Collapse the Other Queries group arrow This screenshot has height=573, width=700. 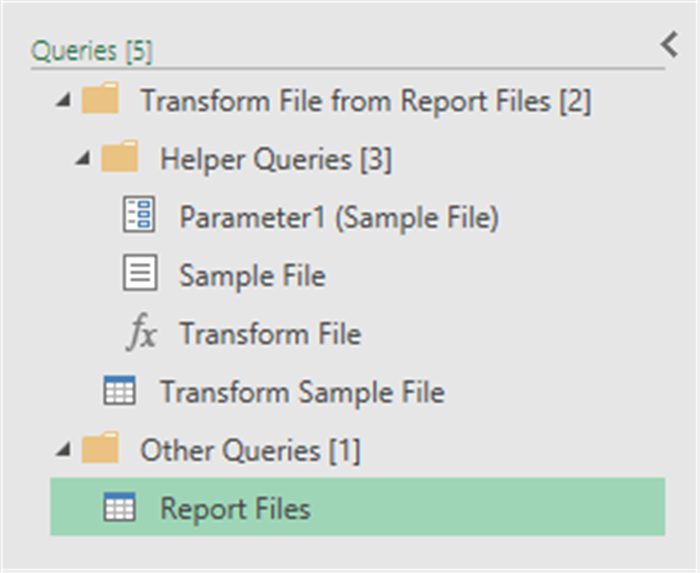tap(64, 451)
